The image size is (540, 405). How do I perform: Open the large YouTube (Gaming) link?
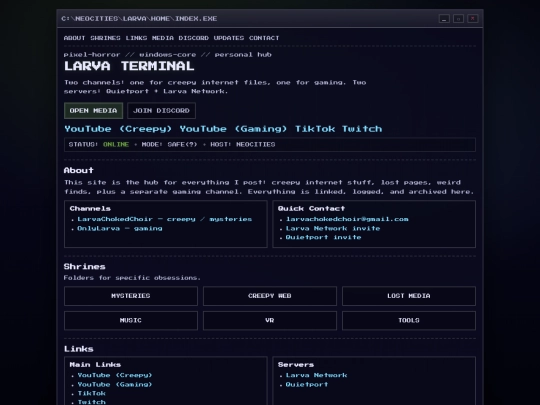233,129
